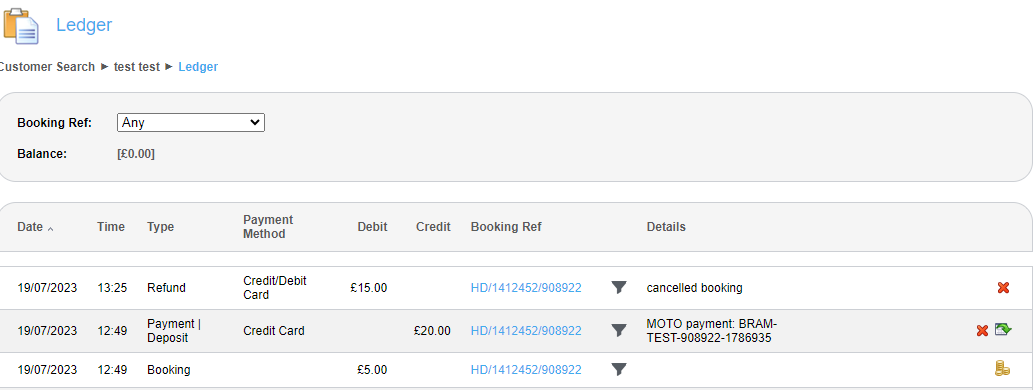Open booking reference link in Payment Deposit row

[526, 331]
